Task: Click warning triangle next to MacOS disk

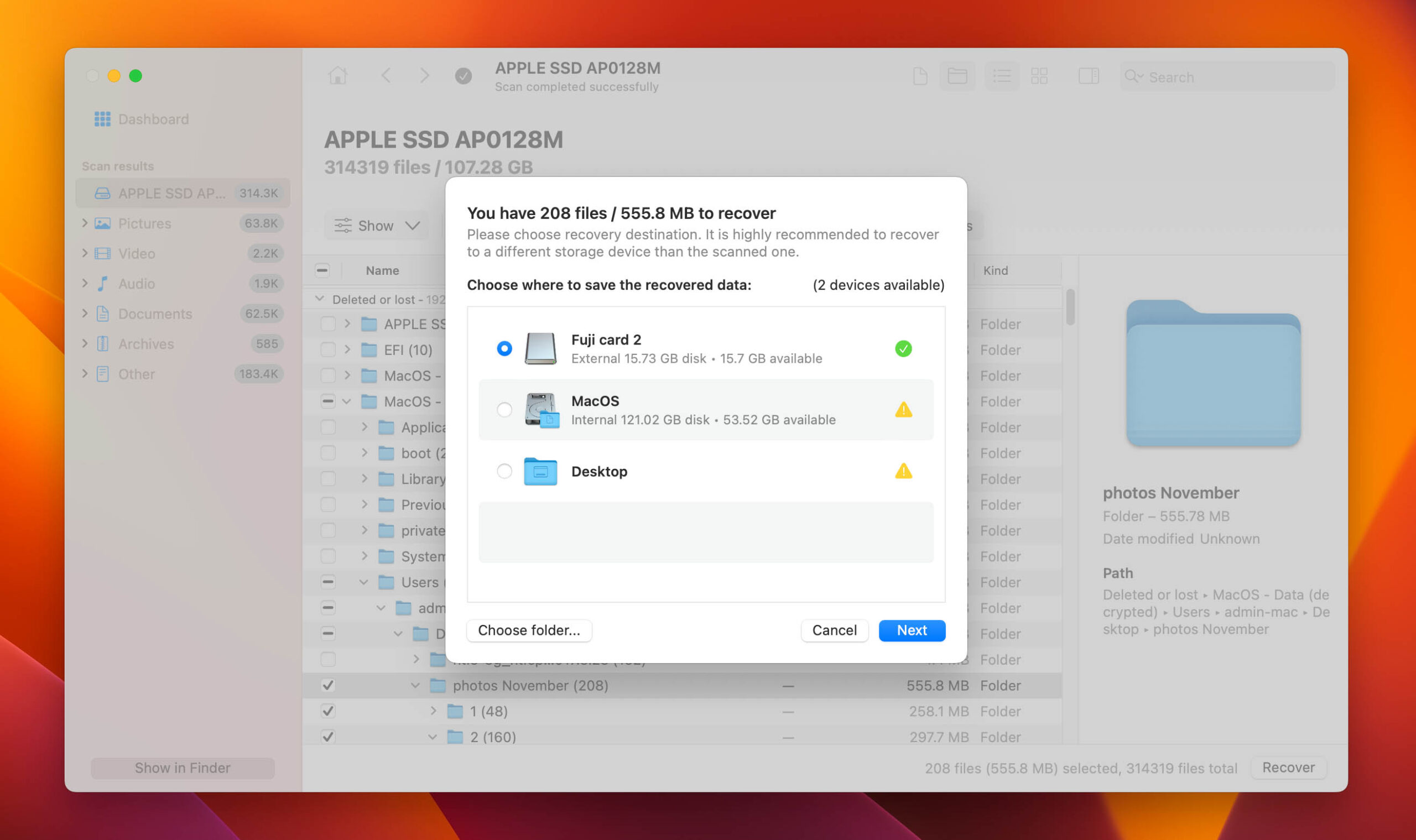Action: [903, 409]
